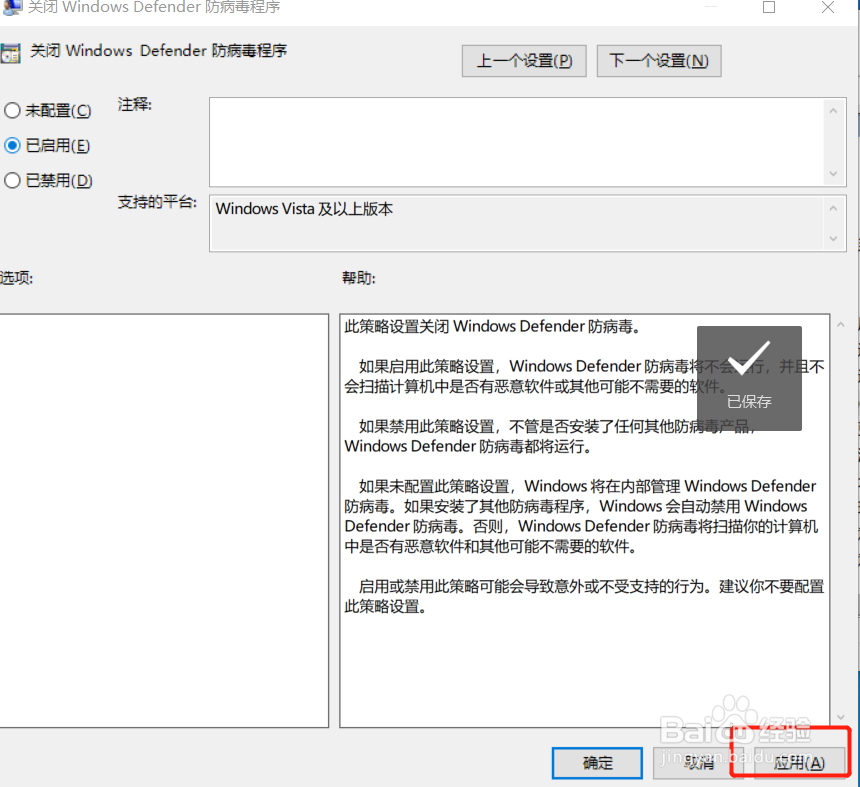Click the down arrow of help pane scrollbar
The width and height of the screenshot is (860, 787).
840,717
